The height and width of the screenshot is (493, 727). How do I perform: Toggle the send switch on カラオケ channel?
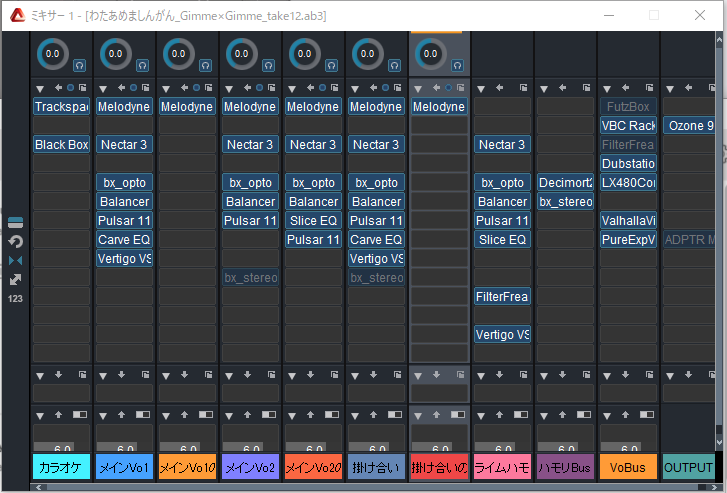(80, 414)
